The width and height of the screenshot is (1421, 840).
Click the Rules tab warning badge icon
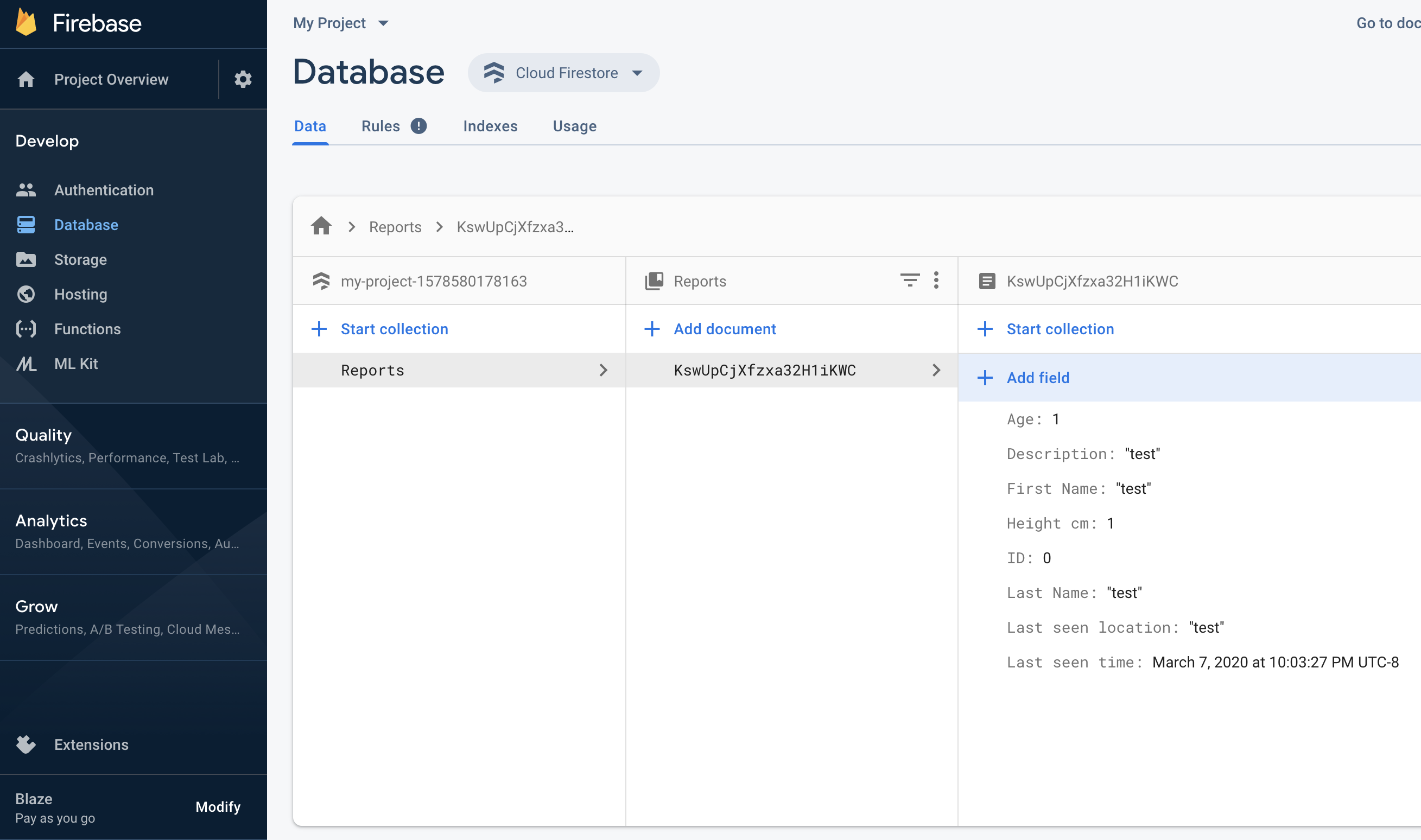pyautogui.click(x=419, y=126)
